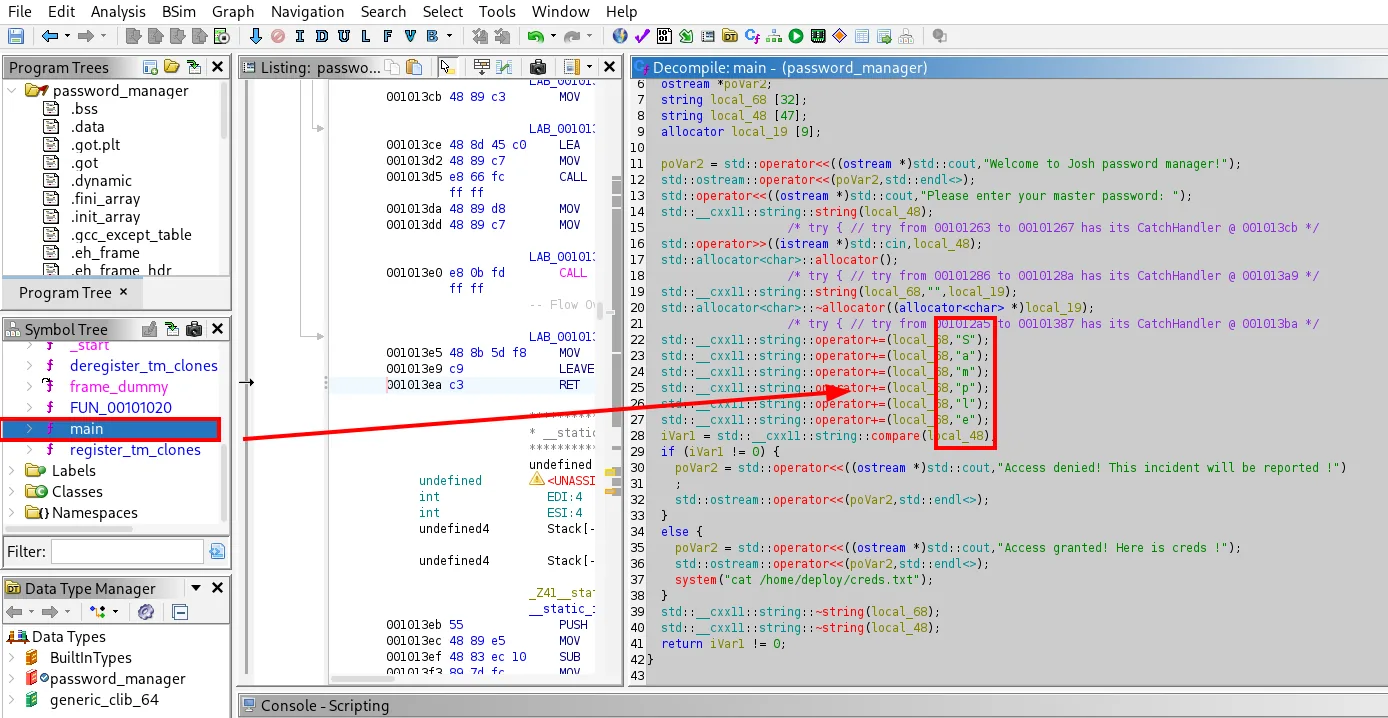Click the system("cat /home/deploy/creds.txt") line
1388x718 pixels.
point(803,579)
